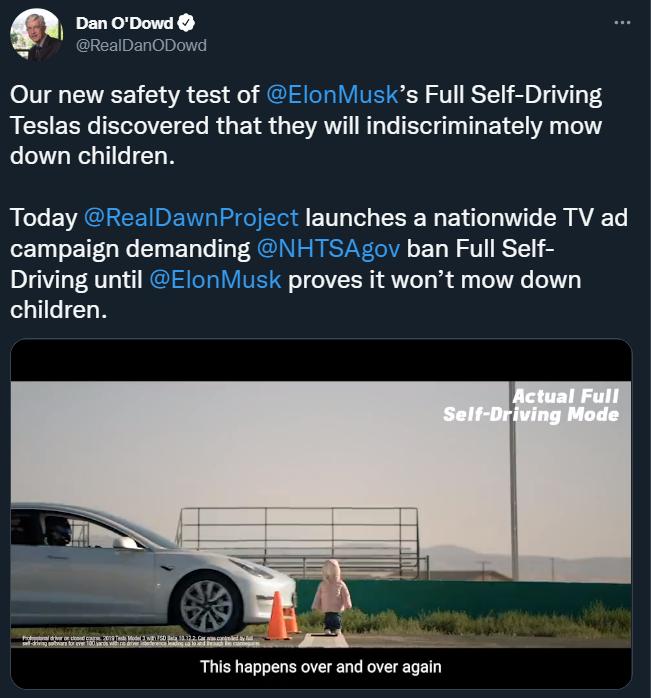Click the 'This happens over and over again' caption
The width and height of the screenshot is (651, 698).
(x=321, y=667)
